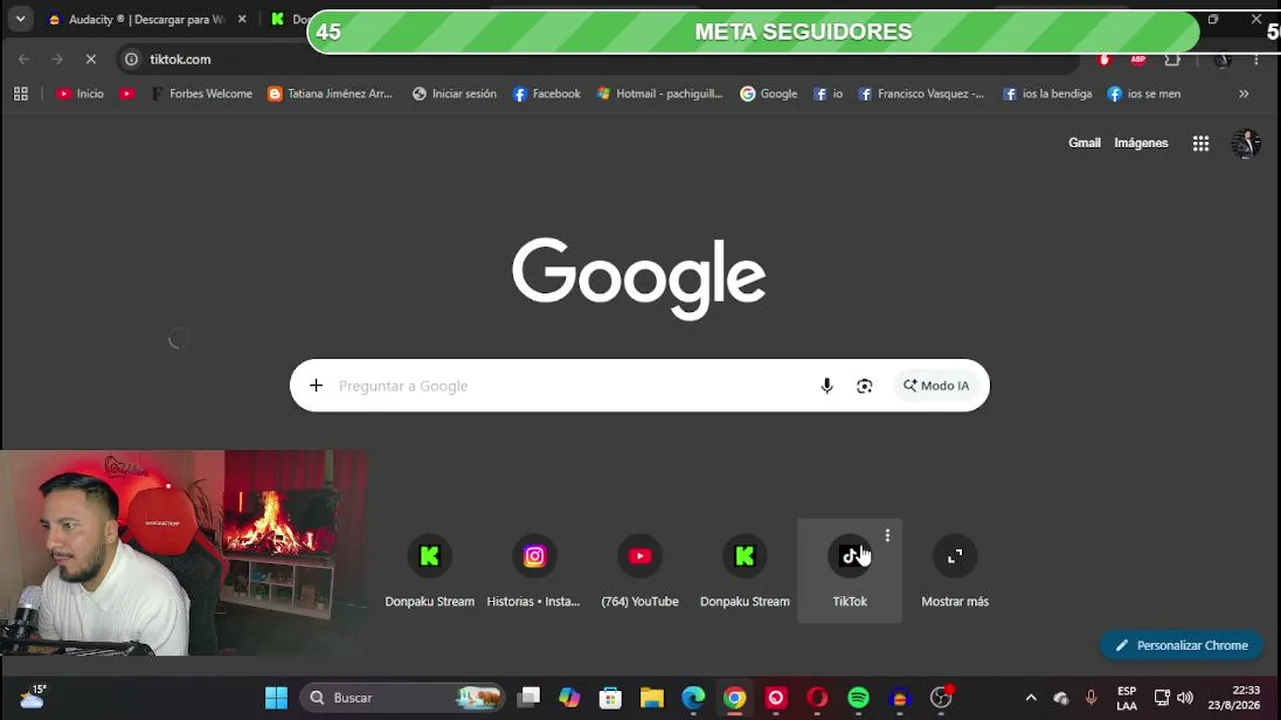This screenshot has width=1281, height=720.
Task: Open Modo IA
Action: click(937, 386)
